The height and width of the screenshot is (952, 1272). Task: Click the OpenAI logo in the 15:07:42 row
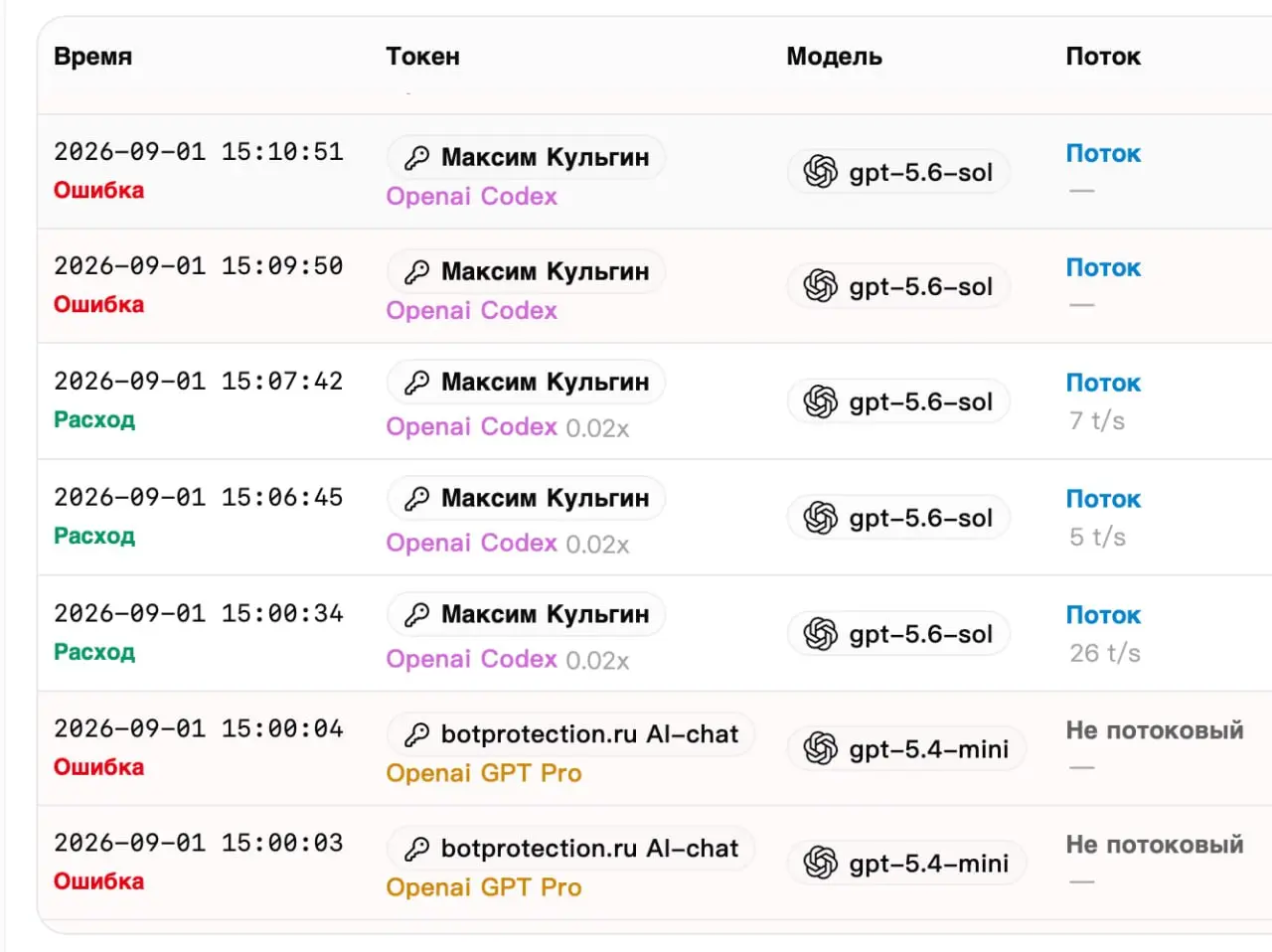[x=821, y=401]
